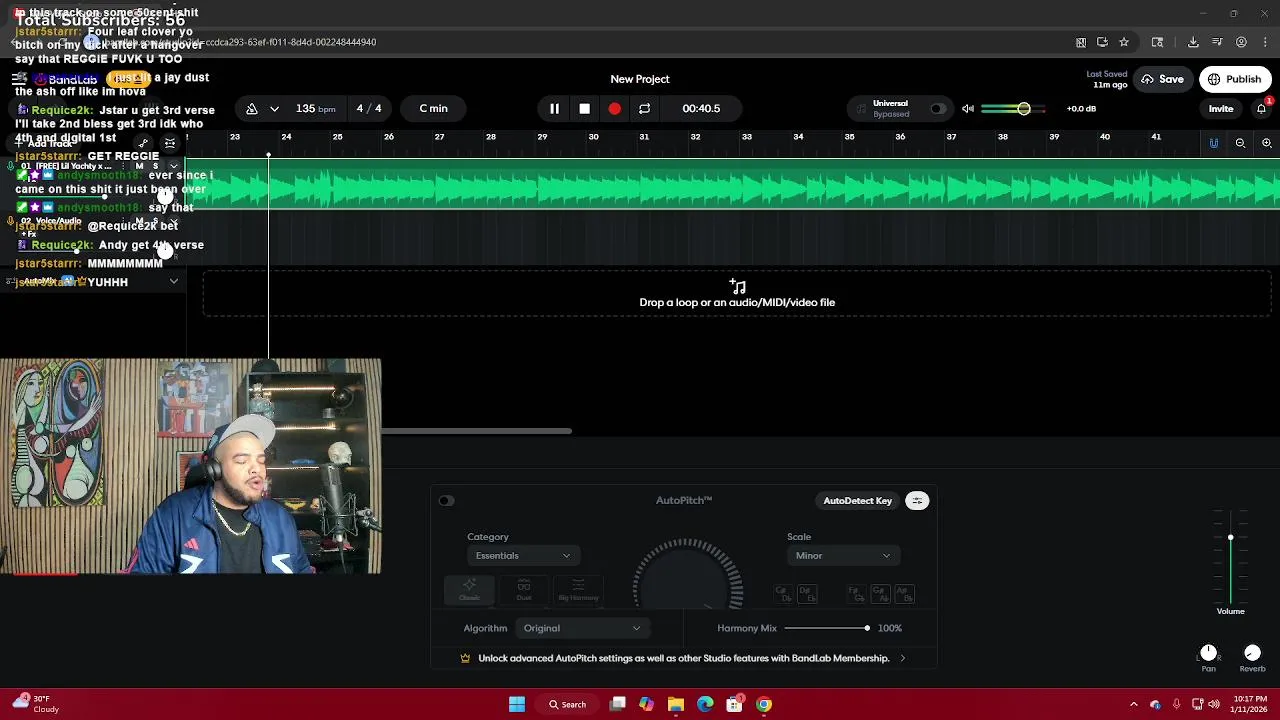Click the metronome icon
Image resolution: width=1280 pixels, height=720 pixels.
252,109
